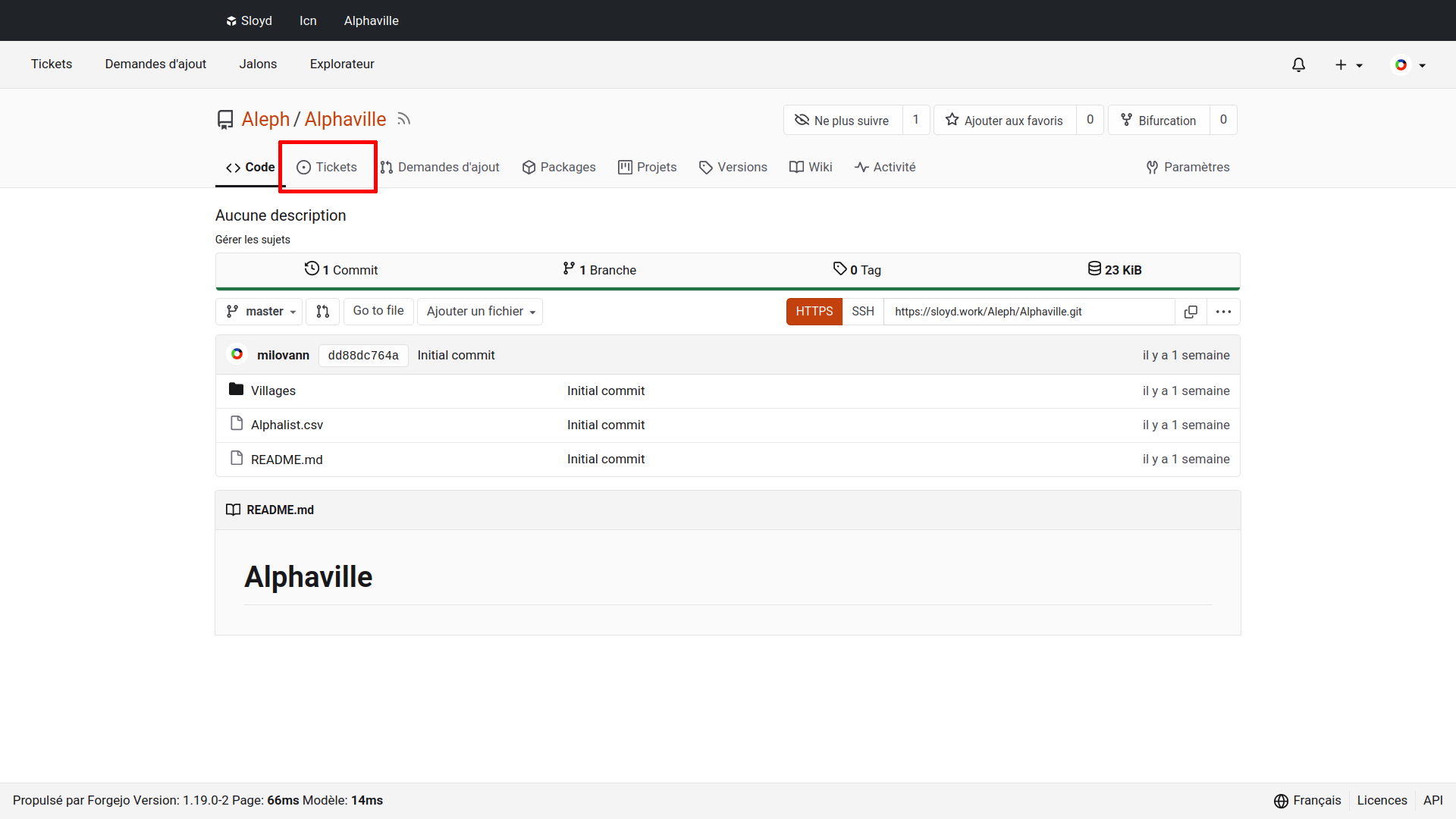Toggle Ajouter aux favoris star button
1456x819 pixels.
click(x=1005, y=121)
